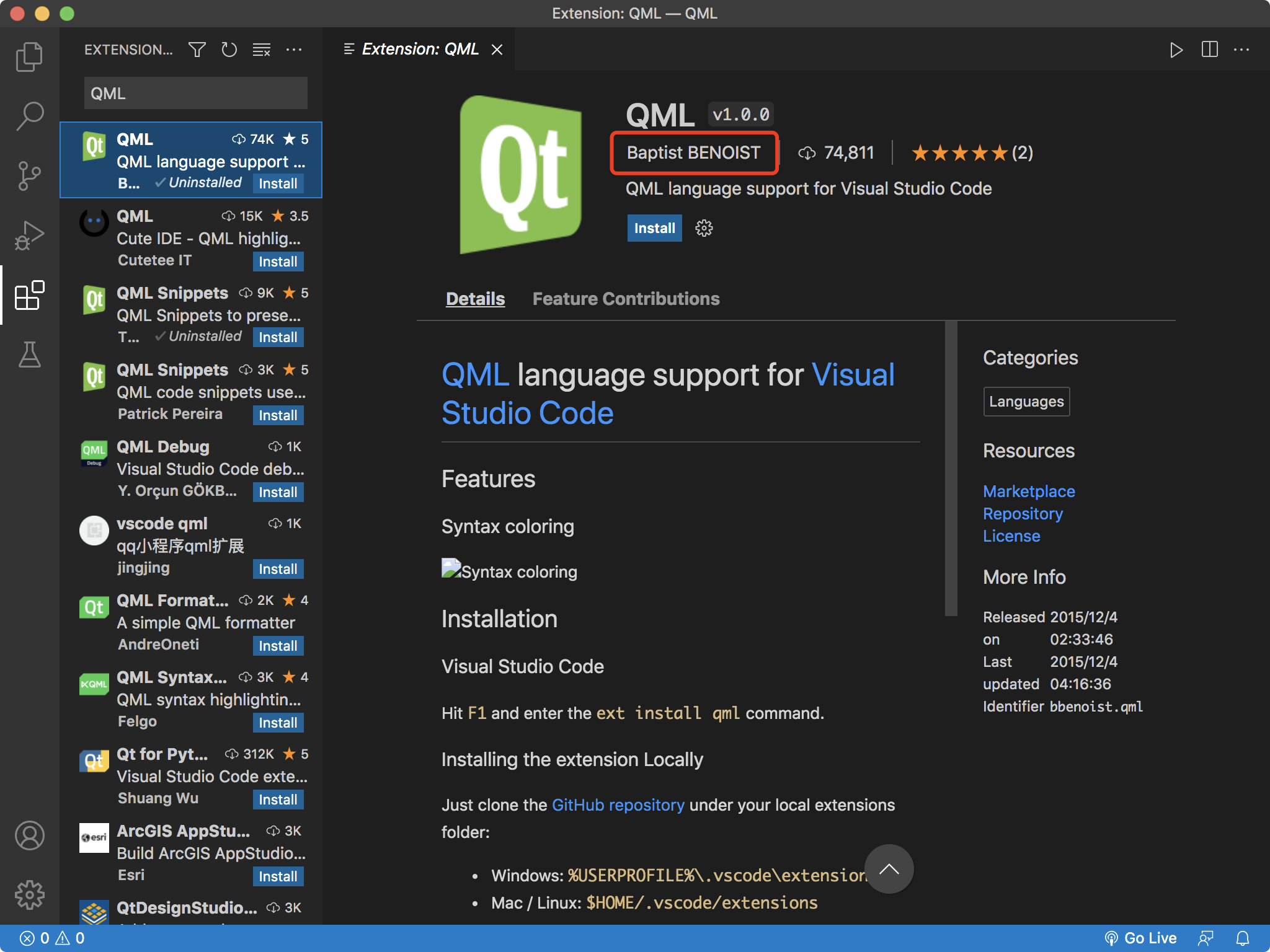Click the Baptist BENOIST publisher name
Image resolution: width=1270 pixels, height=952 pixels.
[x=693, y=152]
